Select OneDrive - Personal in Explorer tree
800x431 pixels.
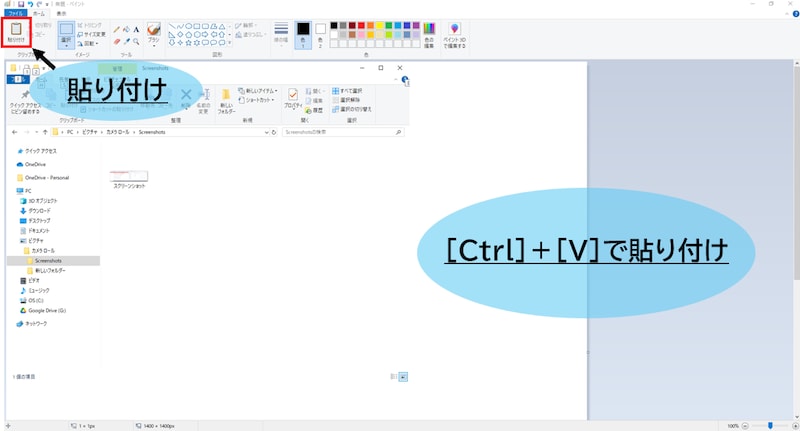(x=46, y=178)
